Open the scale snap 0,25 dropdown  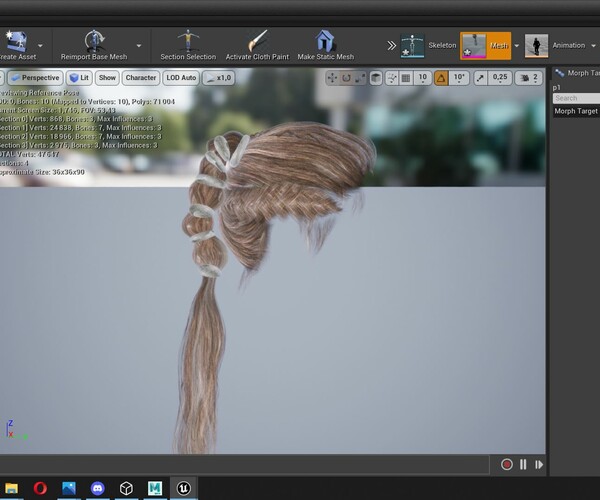click(500, 78)
